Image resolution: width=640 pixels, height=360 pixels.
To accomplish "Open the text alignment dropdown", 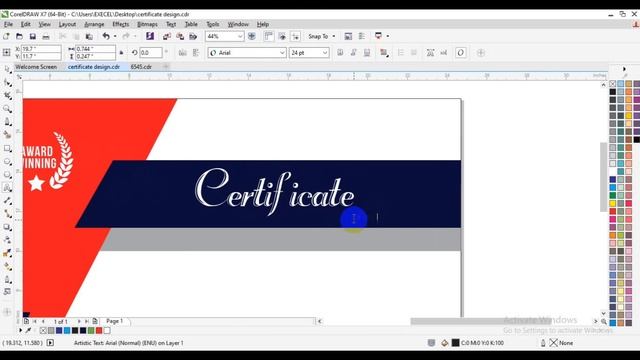I will 384,53.
